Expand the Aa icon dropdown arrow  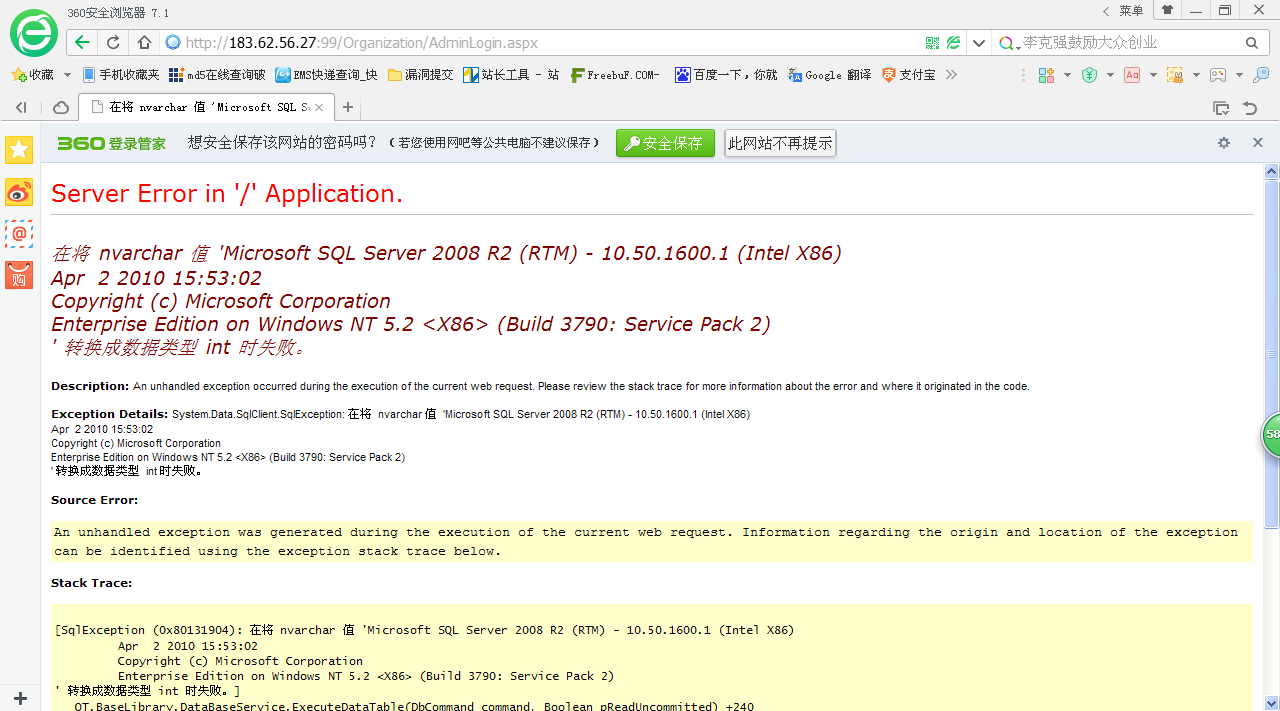[x=1153, y=75]
